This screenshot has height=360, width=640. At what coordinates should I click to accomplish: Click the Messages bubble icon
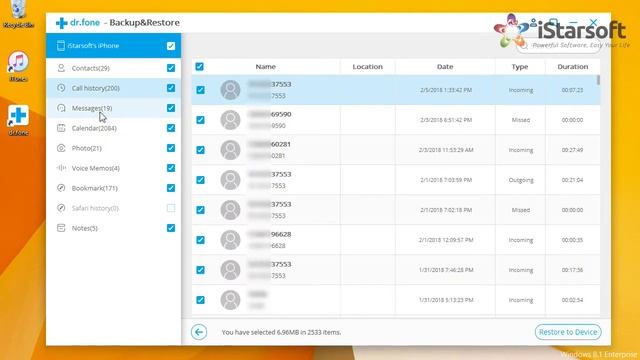(x=61, y=108)
